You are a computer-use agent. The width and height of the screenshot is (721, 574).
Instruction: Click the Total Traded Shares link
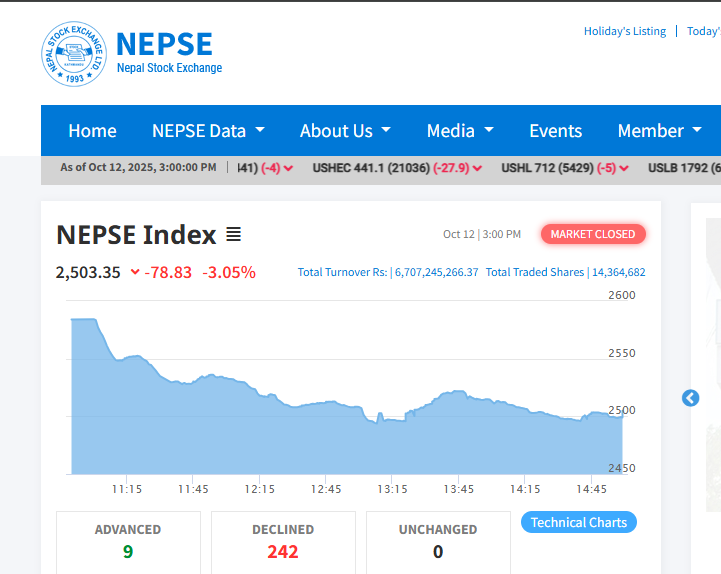pos(535,272)
